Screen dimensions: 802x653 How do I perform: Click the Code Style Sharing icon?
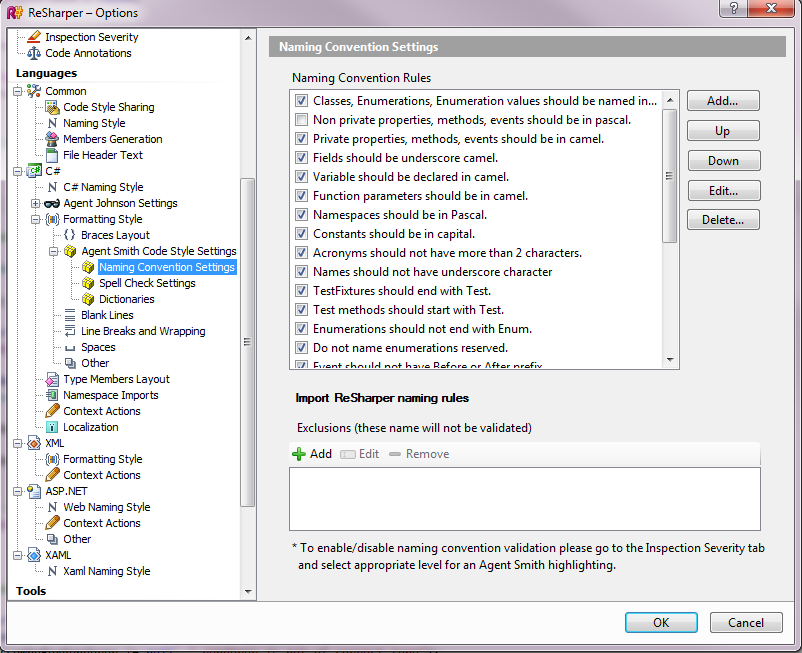52,107
